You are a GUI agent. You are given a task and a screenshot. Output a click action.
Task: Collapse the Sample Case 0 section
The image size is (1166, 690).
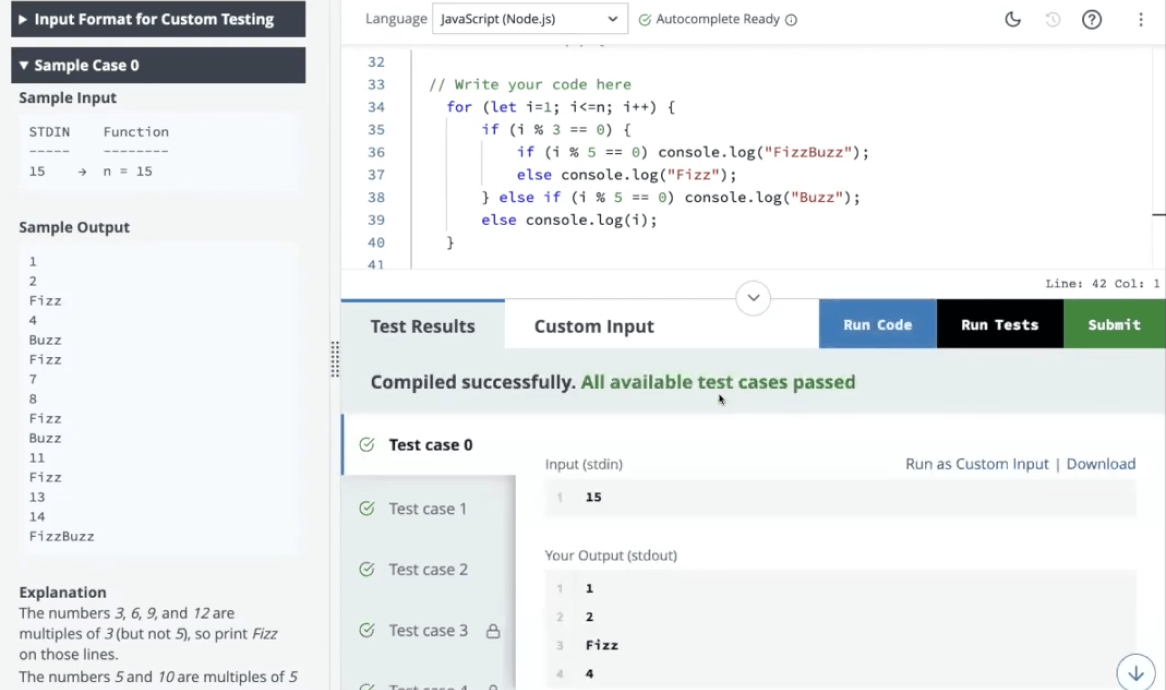pyautogui.click(x=158, y=65)
